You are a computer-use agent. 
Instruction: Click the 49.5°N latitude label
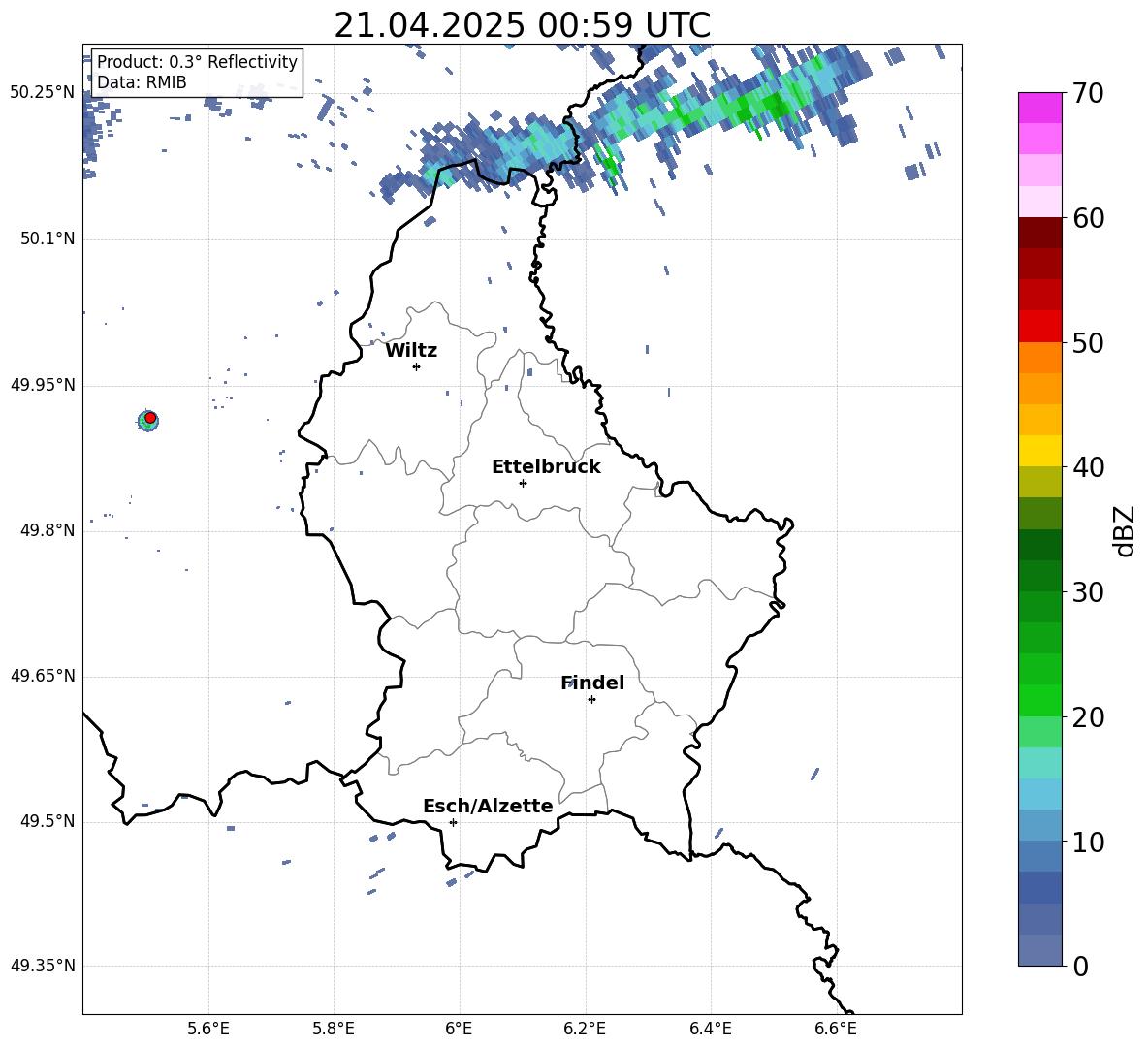(x=48, y=821)
